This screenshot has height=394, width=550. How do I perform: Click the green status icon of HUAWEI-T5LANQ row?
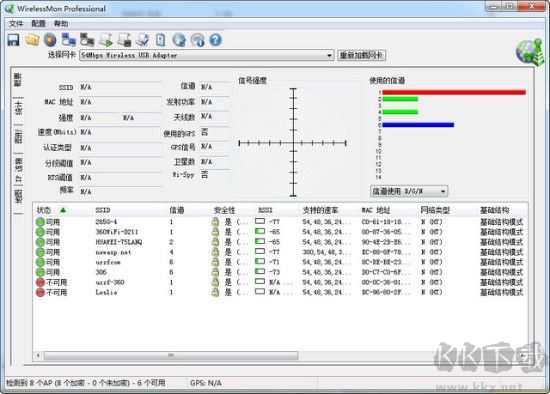(40, 242)
